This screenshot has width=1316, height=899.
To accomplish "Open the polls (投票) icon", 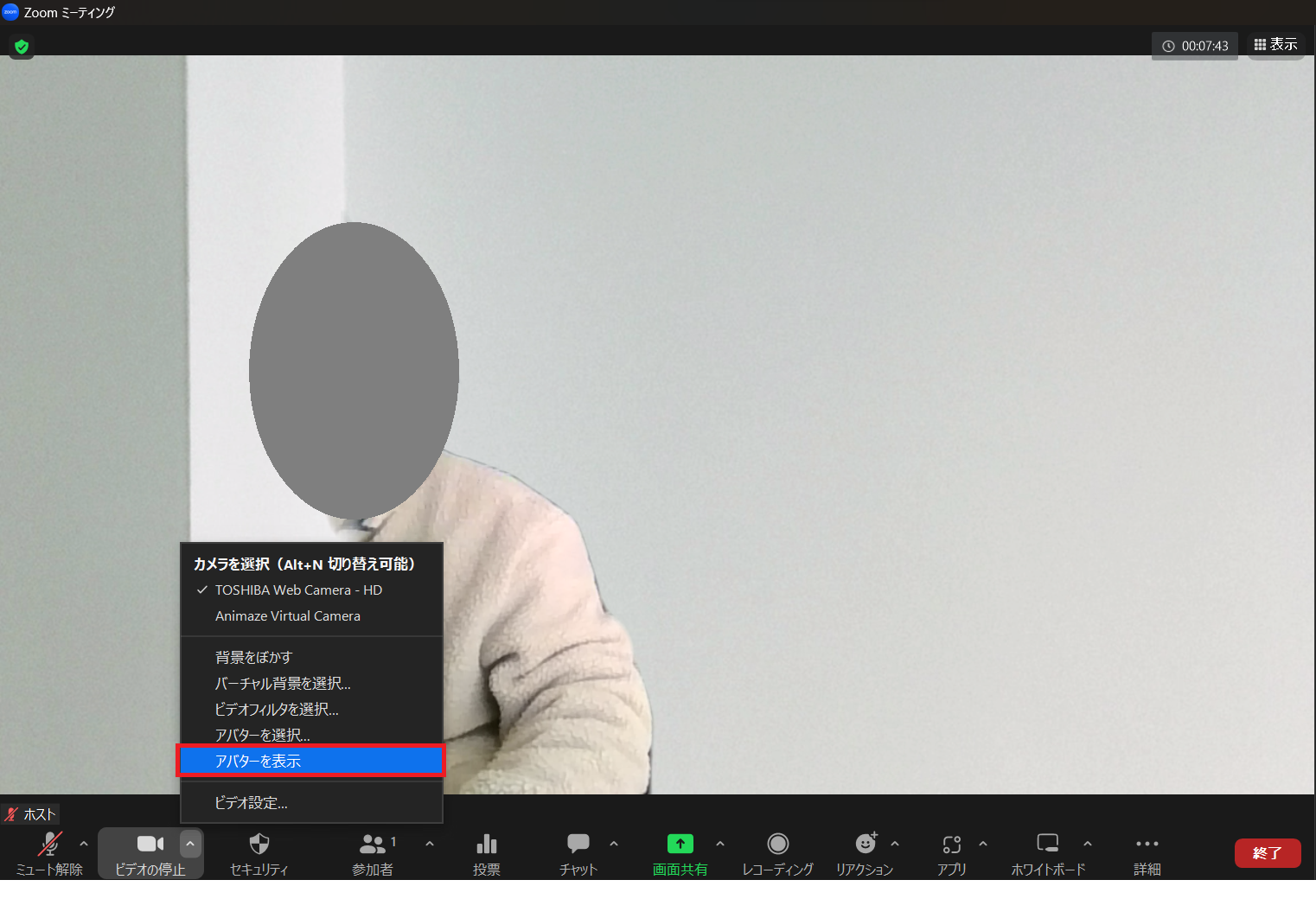I will coord(487,845).
